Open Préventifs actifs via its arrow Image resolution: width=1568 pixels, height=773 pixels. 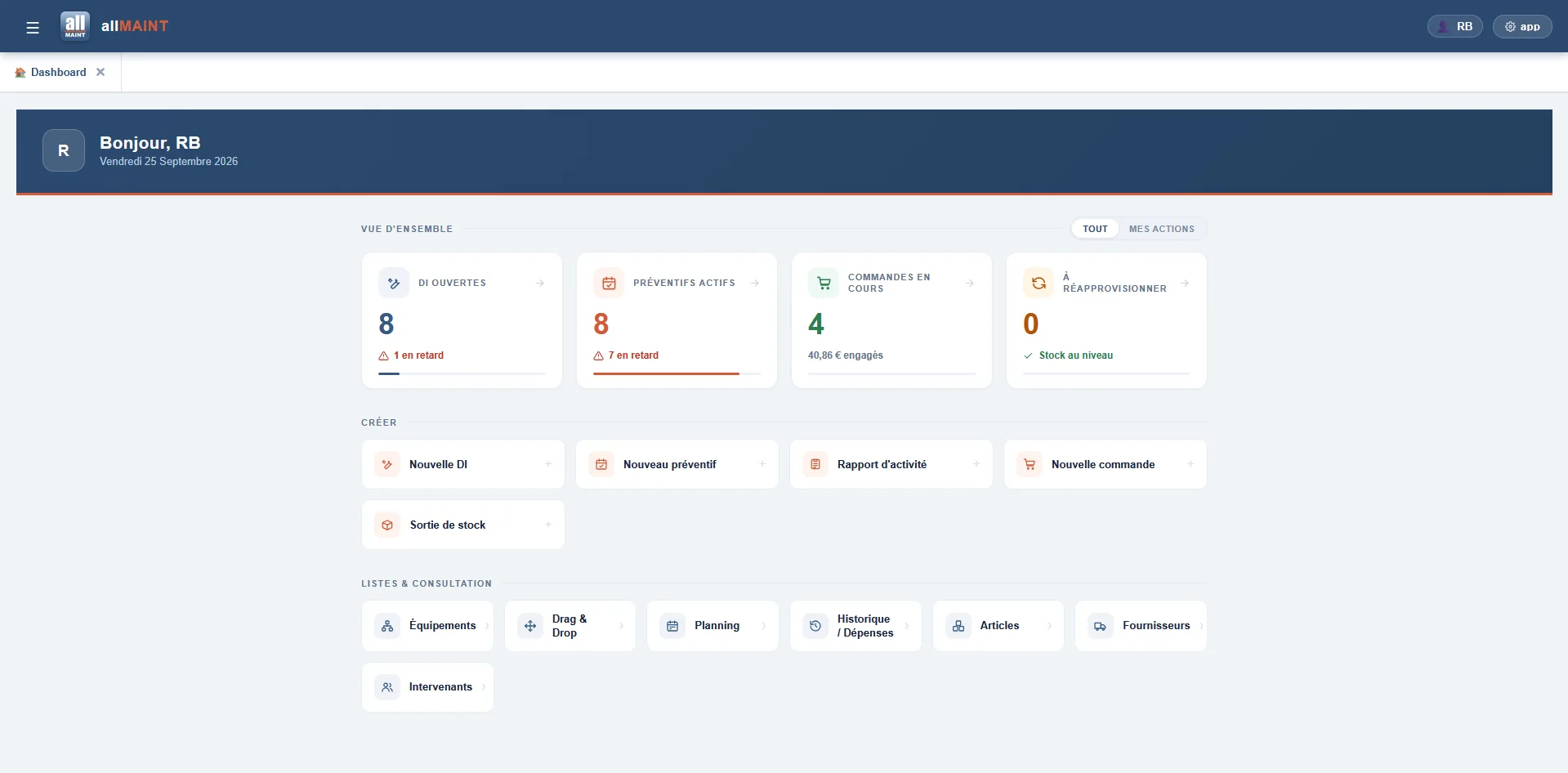tap(755, 284)
